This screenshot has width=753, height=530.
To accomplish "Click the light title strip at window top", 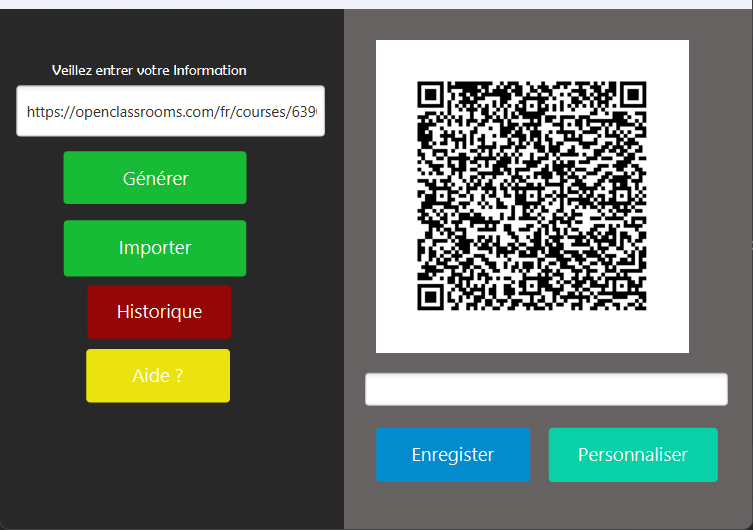I will pyautogui.click(x=376, y=4).
